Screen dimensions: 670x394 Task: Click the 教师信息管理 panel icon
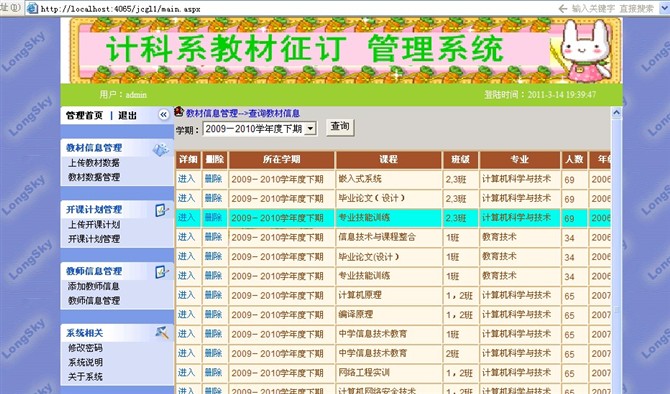pos(161,271)
